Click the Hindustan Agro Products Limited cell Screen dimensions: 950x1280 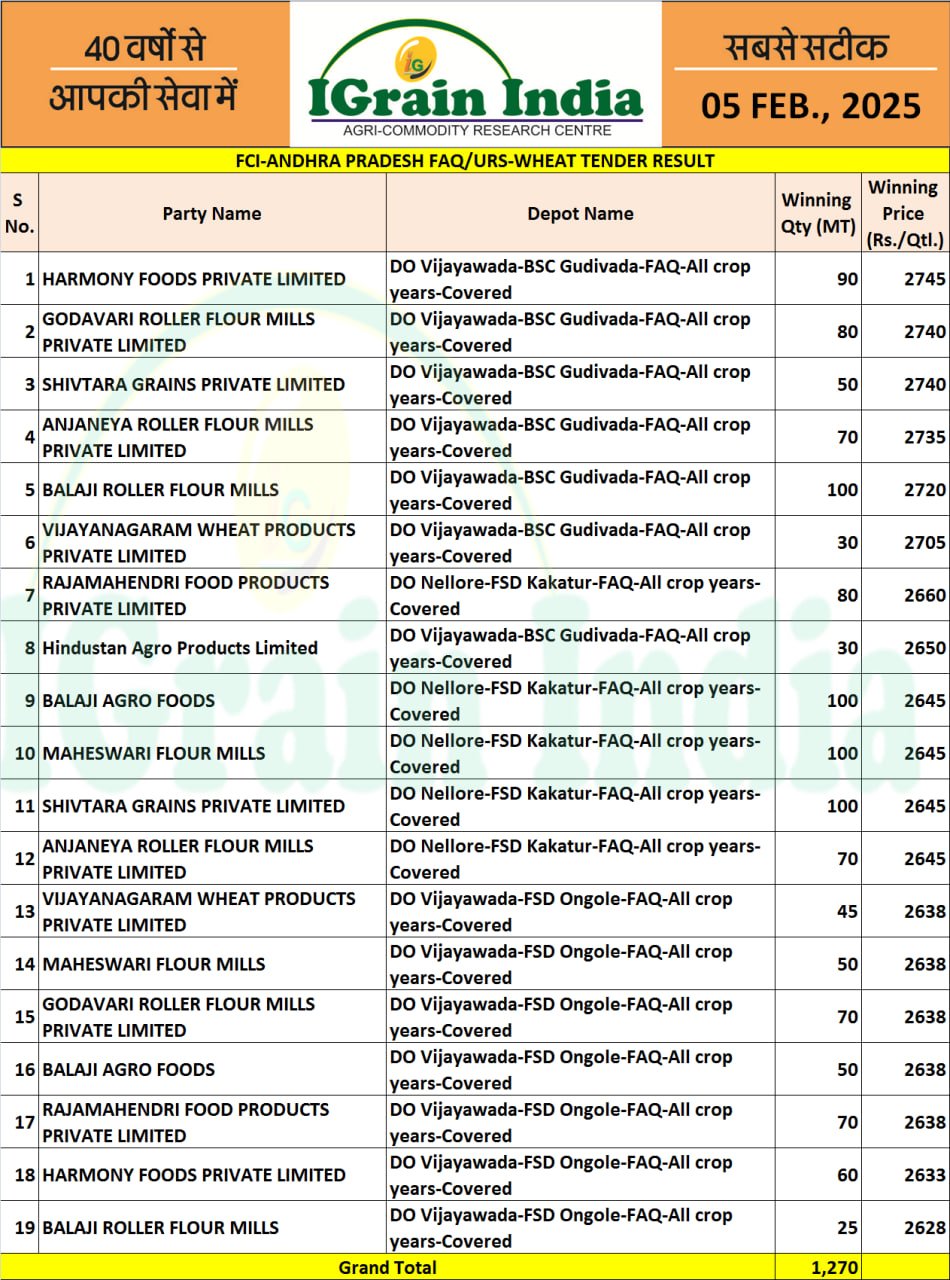(x=180, y=648)
